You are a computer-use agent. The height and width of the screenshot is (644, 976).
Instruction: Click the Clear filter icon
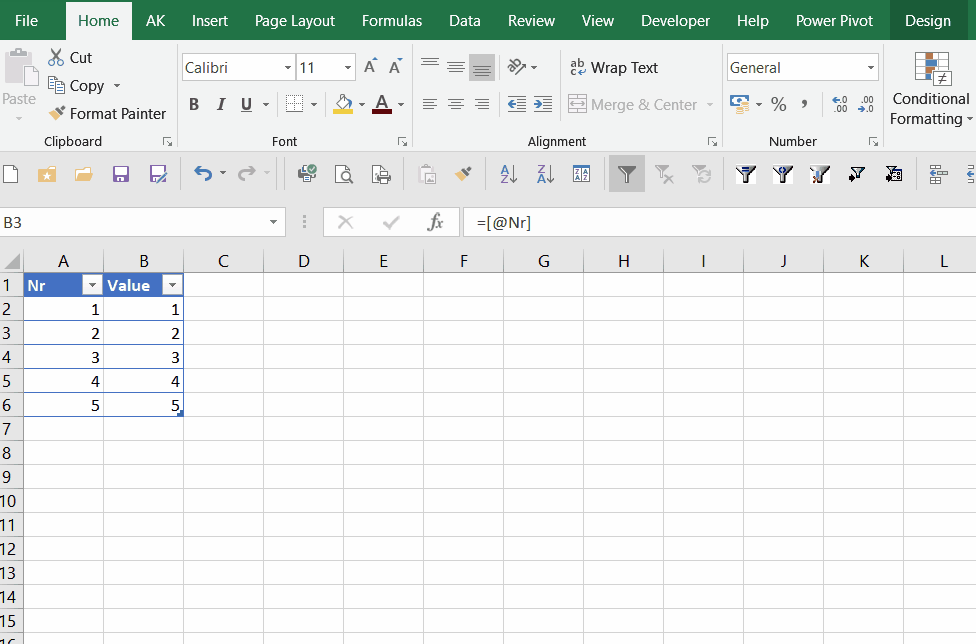tap(664, 174)
